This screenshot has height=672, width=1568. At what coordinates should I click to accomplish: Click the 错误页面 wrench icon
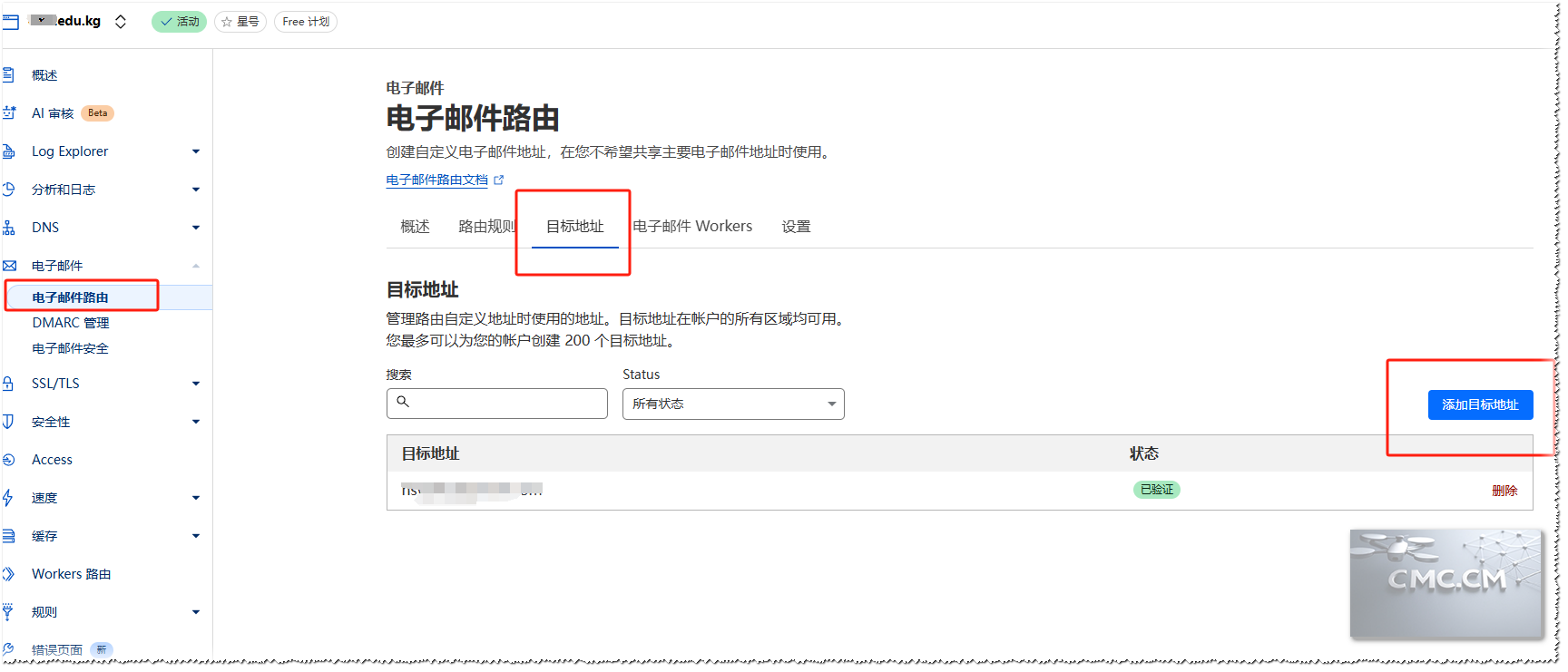pyautogui.click(x=8, y=649)
